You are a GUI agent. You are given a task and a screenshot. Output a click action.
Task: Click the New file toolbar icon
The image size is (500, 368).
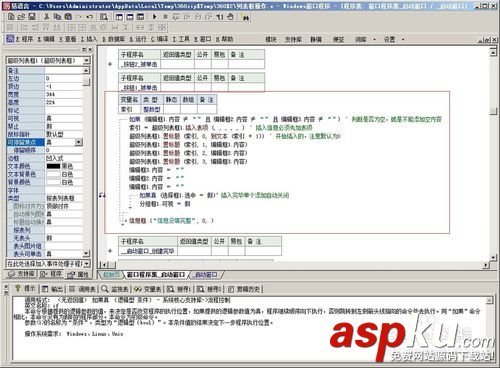(x=11, y=16)
